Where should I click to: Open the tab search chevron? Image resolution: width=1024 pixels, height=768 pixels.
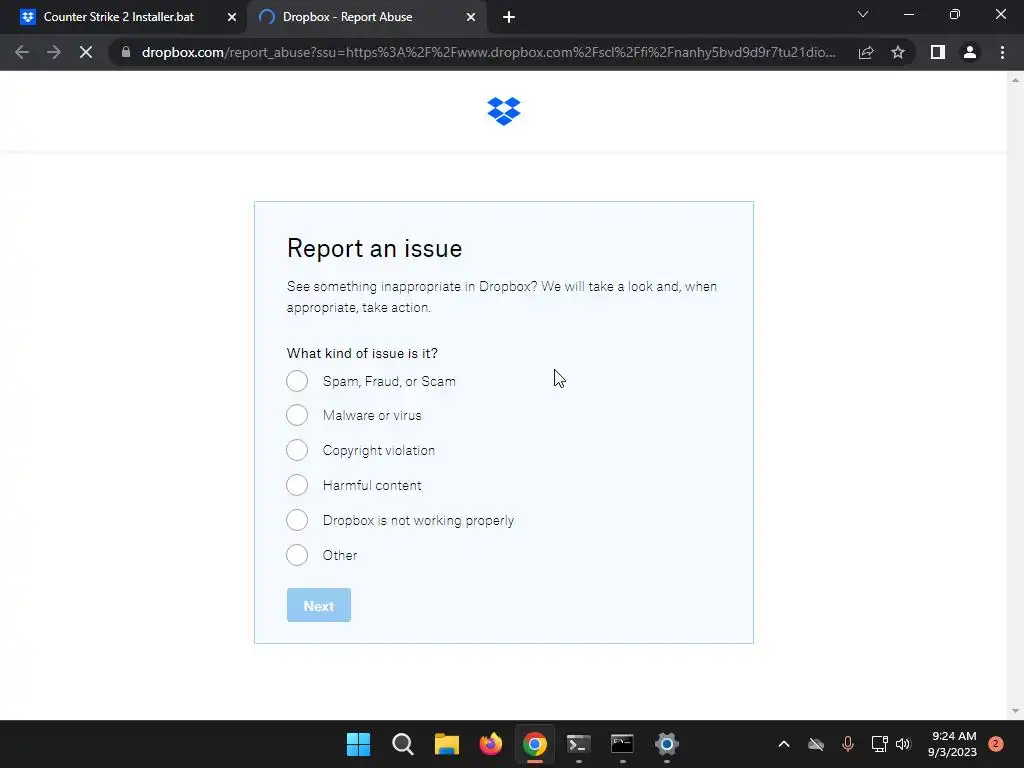click(x=863, y=14)
